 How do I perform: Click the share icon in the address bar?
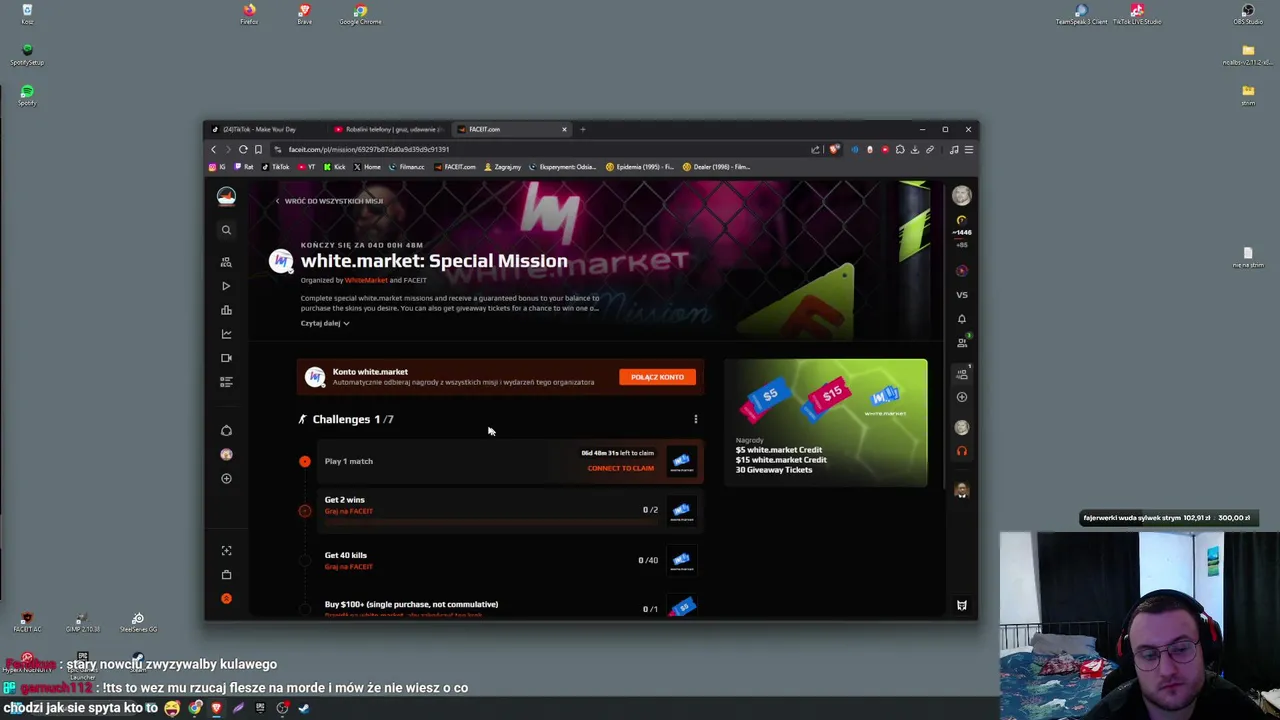pyautogui.click(x=816, y=150)
